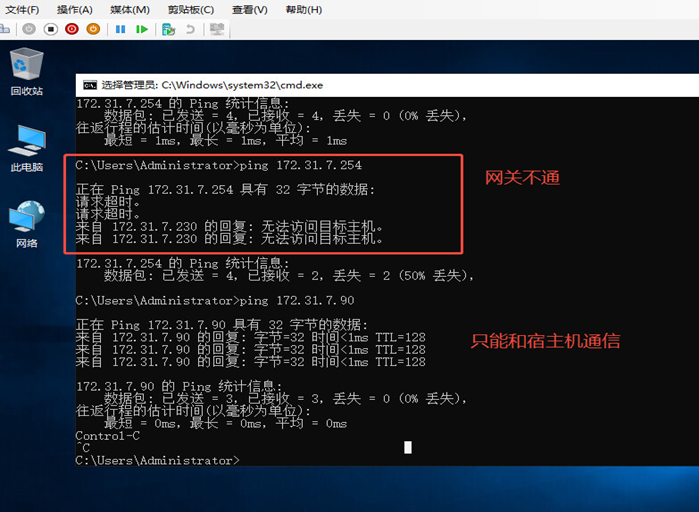Click the cmd.exe window title bar

click(x=400, y=85)
